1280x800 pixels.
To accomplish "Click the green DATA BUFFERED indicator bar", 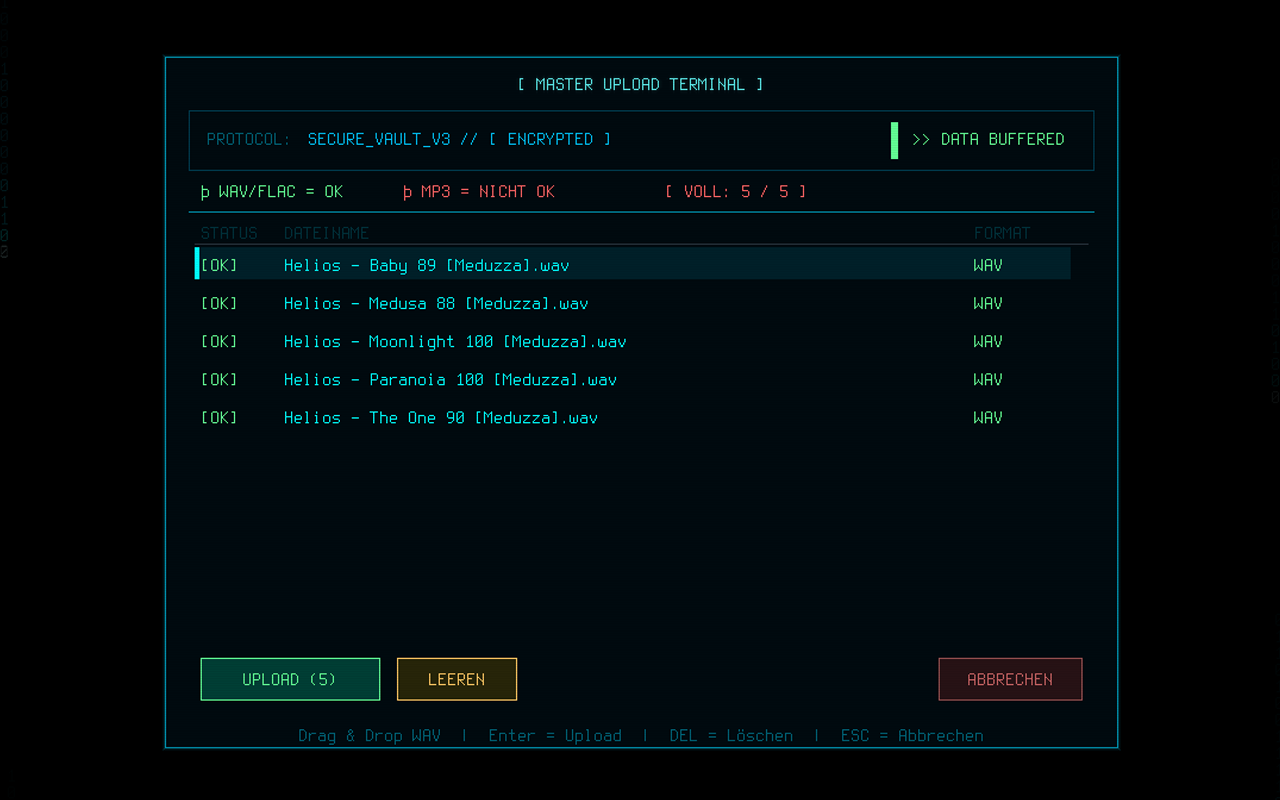I will tap(895, 140).
